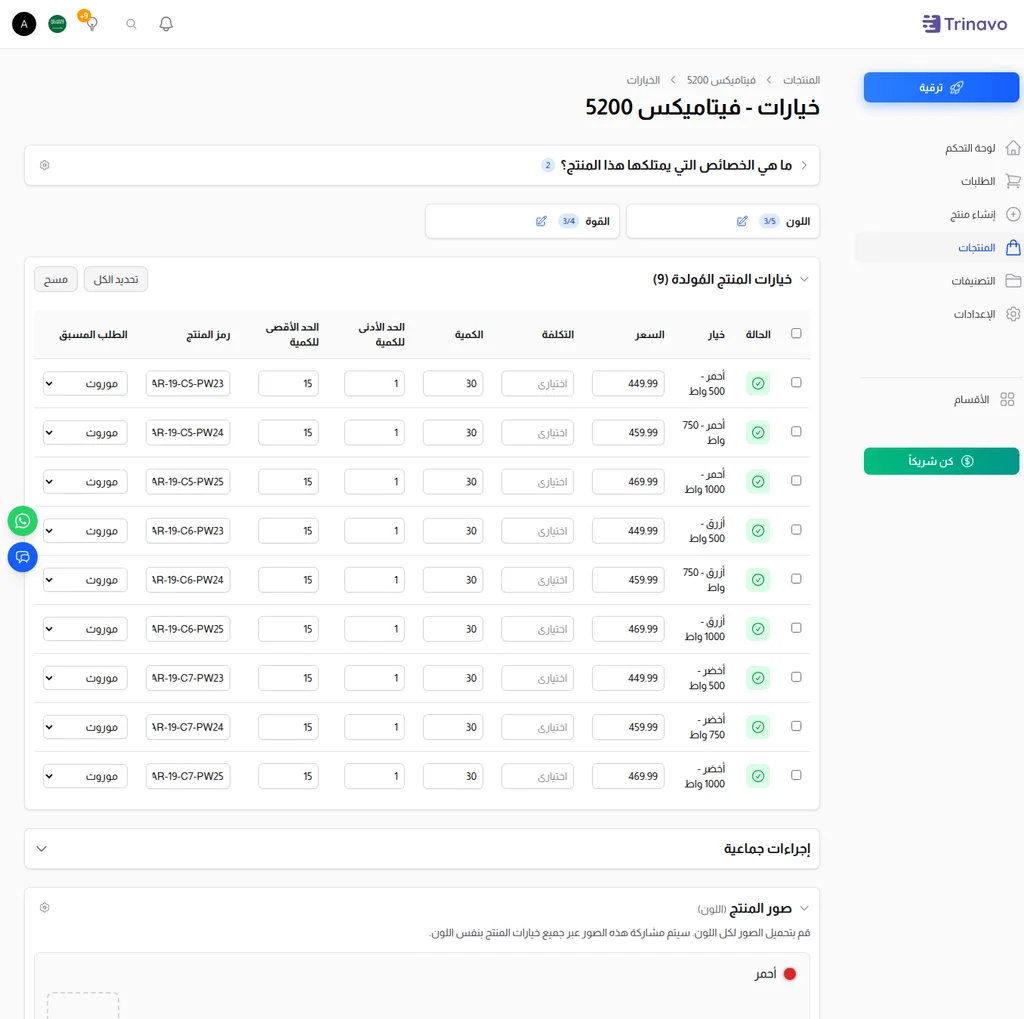
Task: Open the lightbulb tips icon
Action: (x=91, y=22)
